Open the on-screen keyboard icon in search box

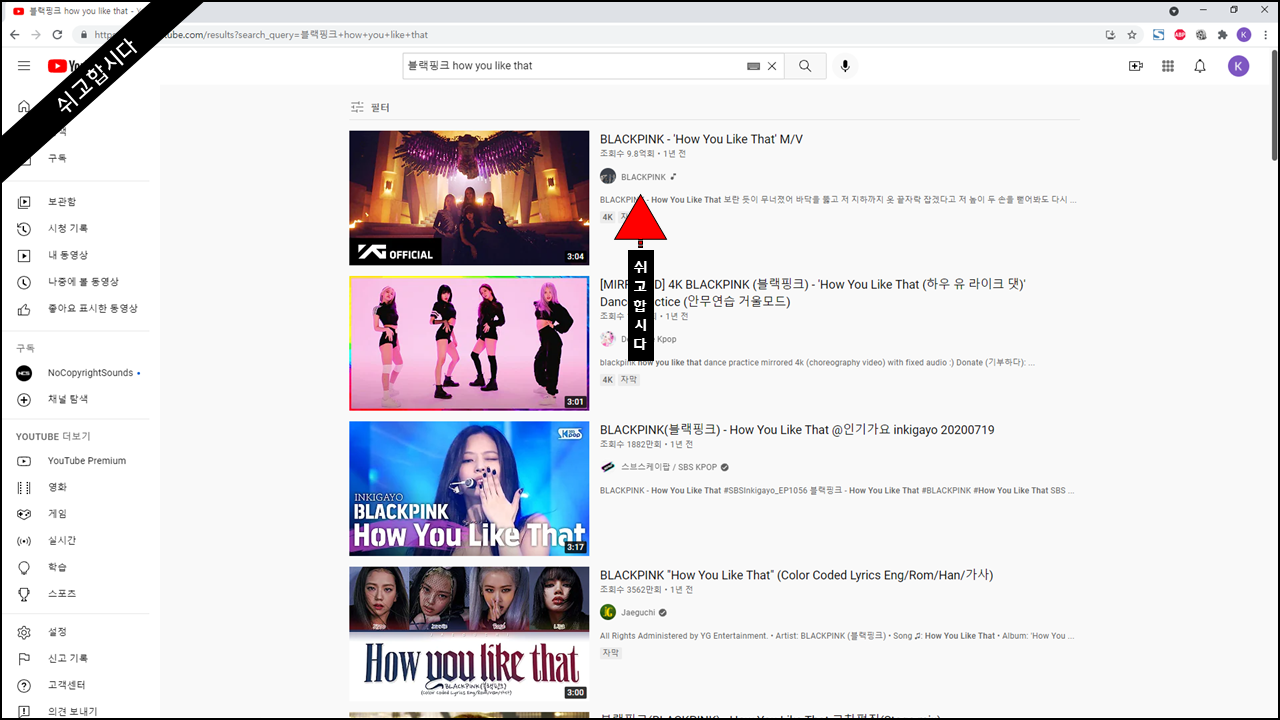pos(754,66)
